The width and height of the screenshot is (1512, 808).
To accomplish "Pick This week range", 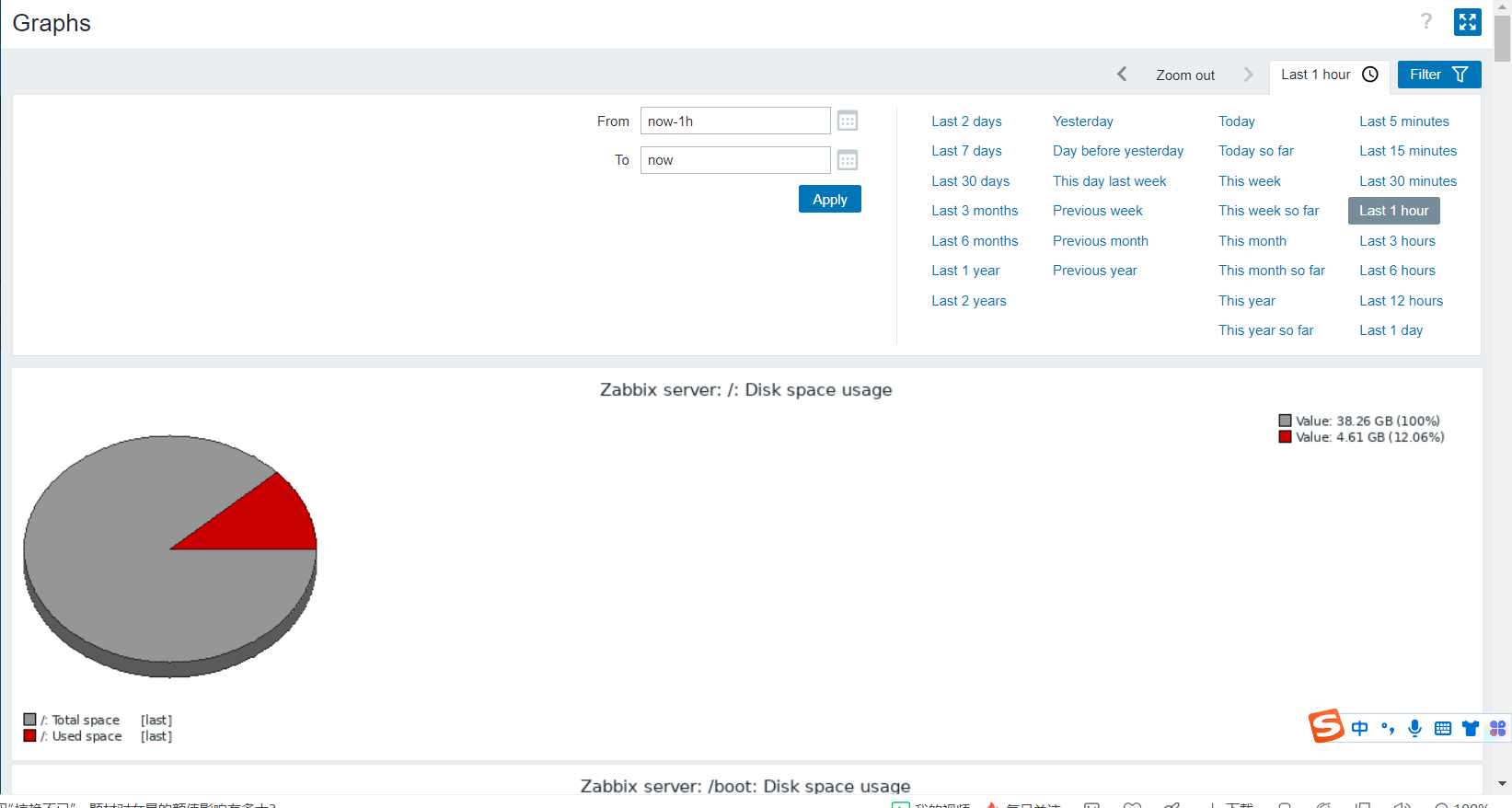I will 1250,181.
